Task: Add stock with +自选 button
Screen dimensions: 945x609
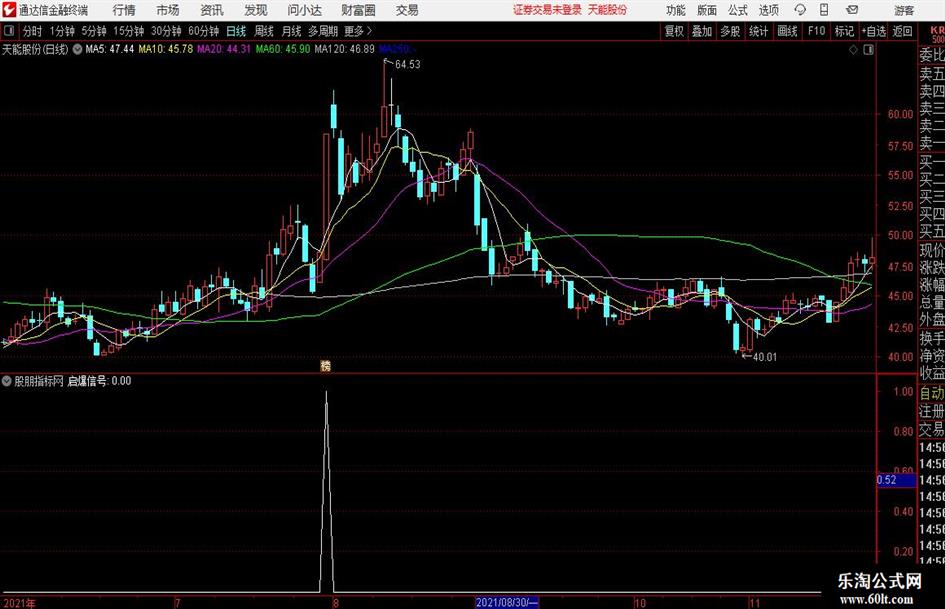Action: tap(873, 31)
